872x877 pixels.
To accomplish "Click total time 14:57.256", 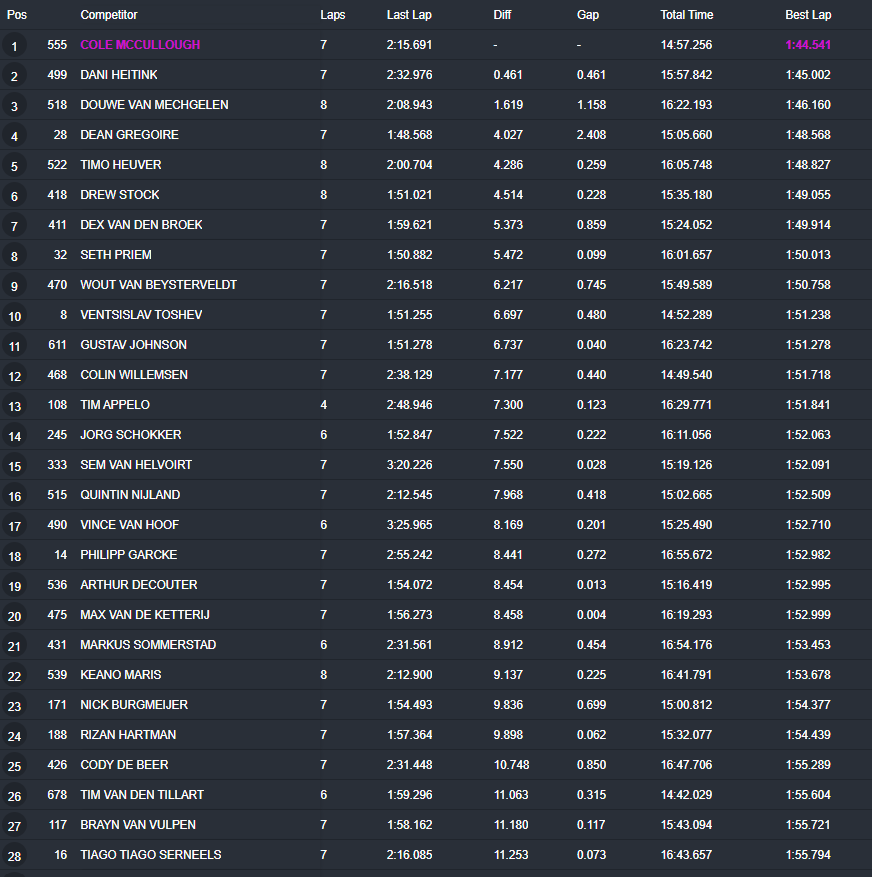I will [x=686, y=45].
